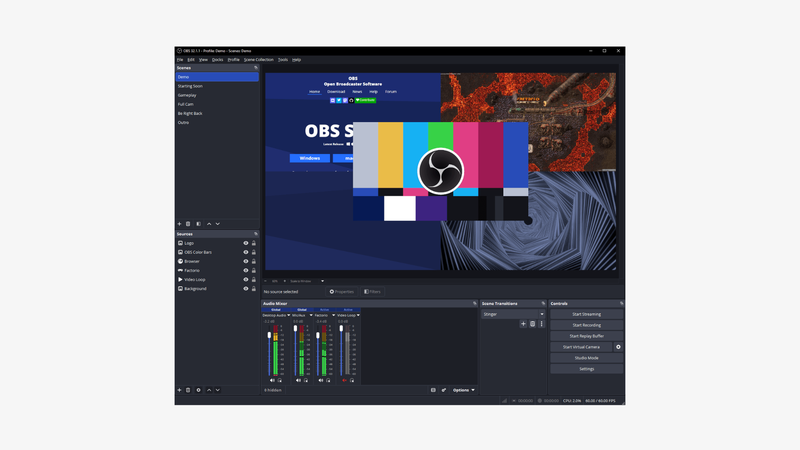Pop out the Scene Transitions dock icon
Screen dimensions: 800x450
[x=543, y=304]
